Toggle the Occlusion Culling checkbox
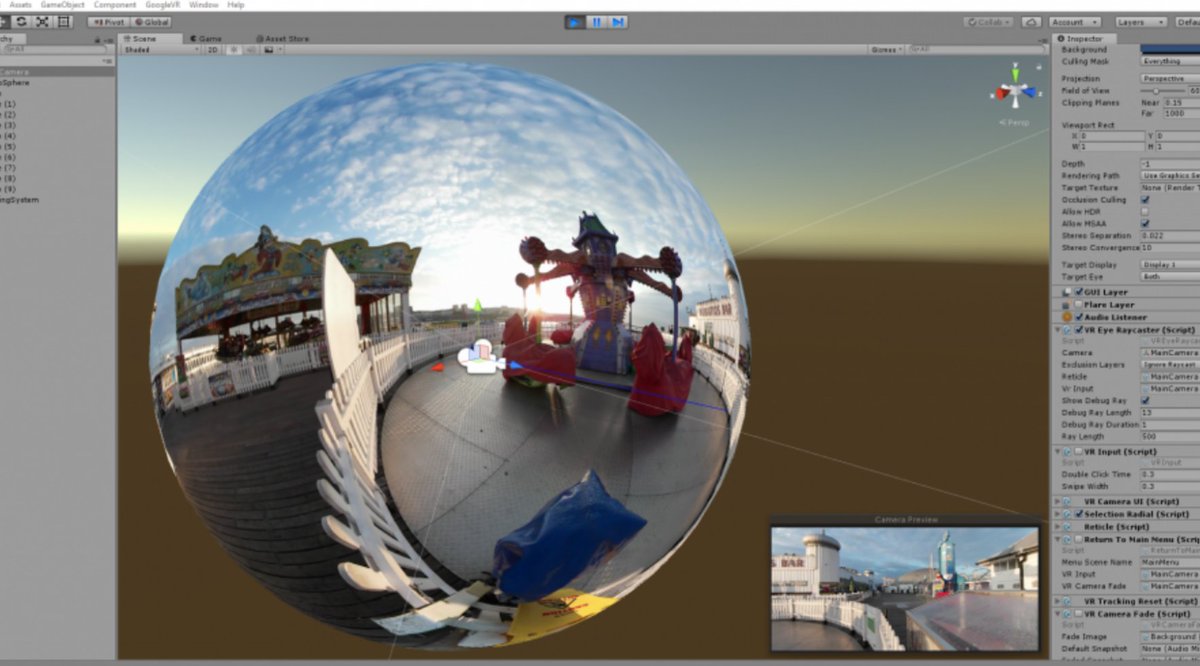1200x666 pixels. (1145, 199)
